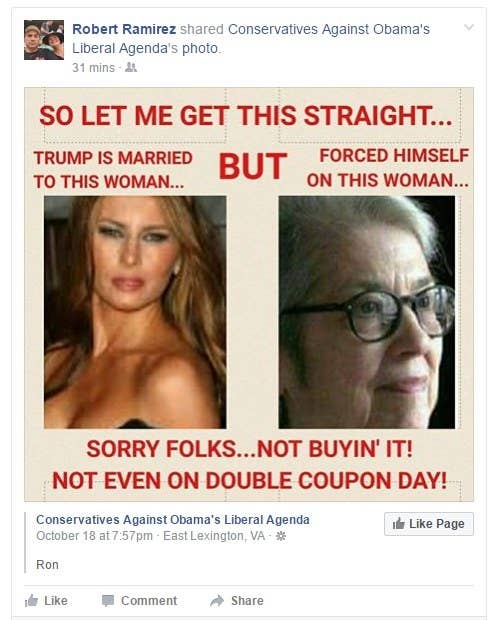The height and width of the screenshot is (620, 496).
Task: Open the shared meme image
Action: click(x=249, y=294)
